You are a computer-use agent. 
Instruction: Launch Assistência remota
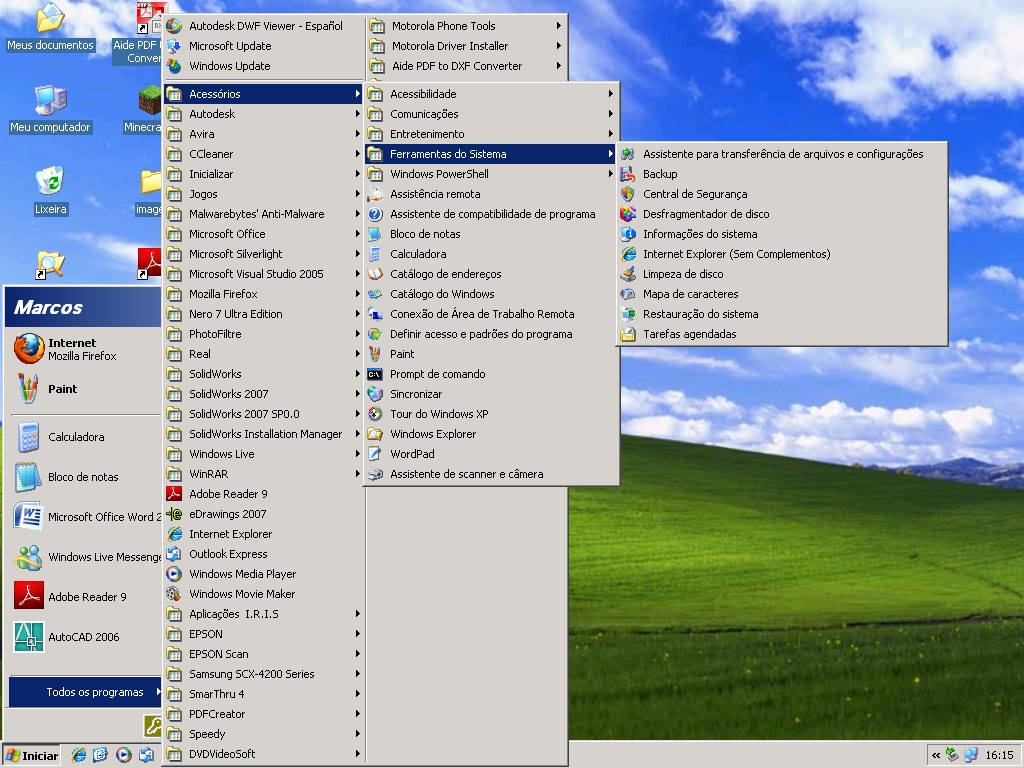click(x=491, y=194)
